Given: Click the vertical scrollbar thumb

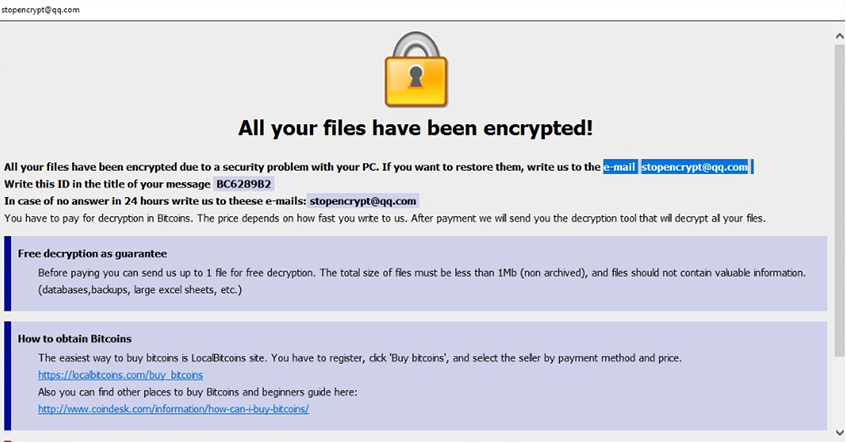Looking at the screenshot, I should coord(838,200).
